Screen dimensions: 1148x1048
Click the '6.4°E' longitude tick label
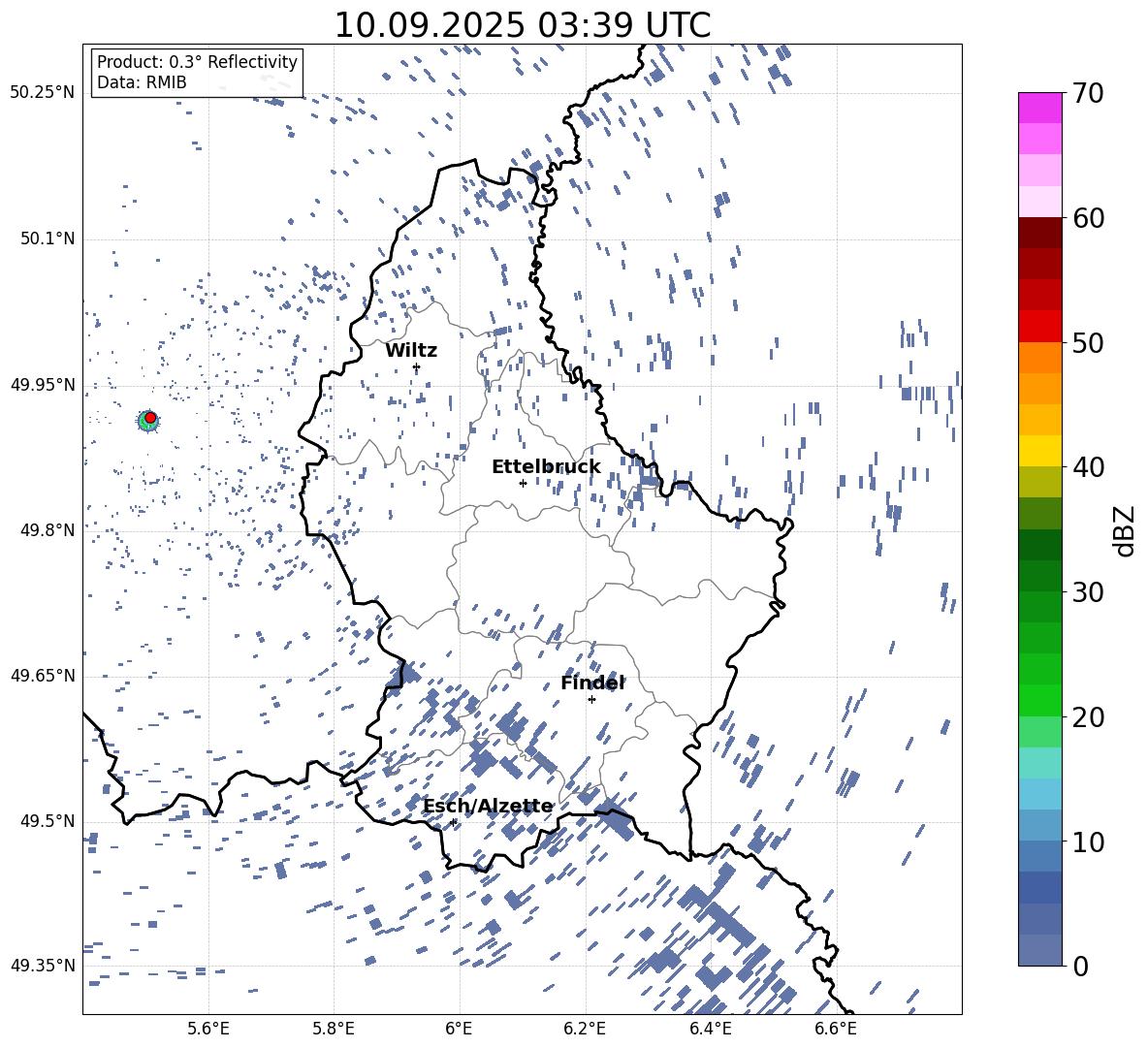tap(710, 1029)
